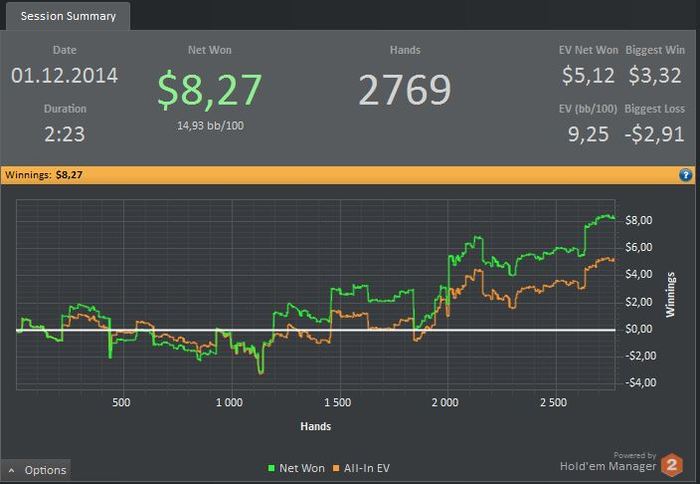Toggle the Net Won legend entry
This screenshot has width=700, height=484.
(296, 468)
